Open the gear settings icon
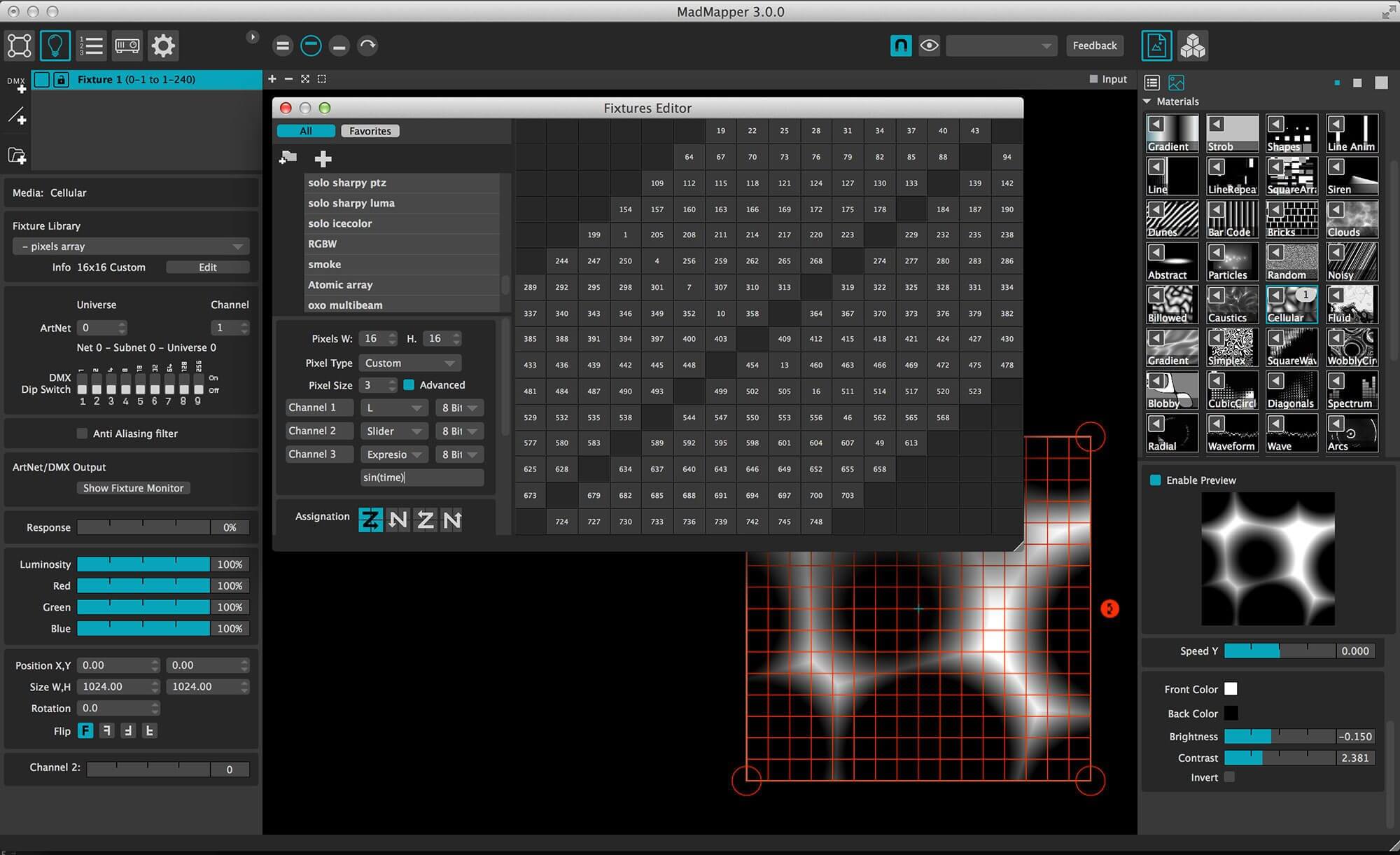The height and width of the screenshot is (855, 1400). (x=163, y=46)
